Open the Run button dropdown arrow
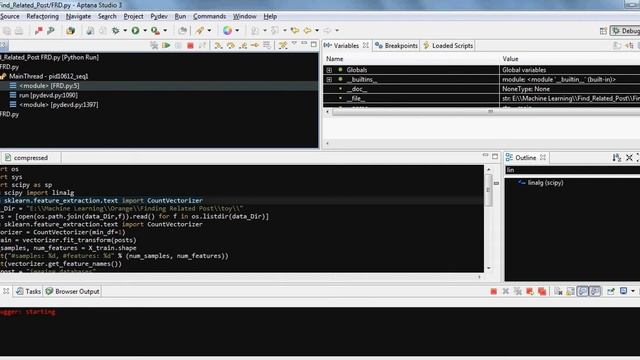Image resolution: width=640 pixels, height=360 pixels. (x=145, y=31)
